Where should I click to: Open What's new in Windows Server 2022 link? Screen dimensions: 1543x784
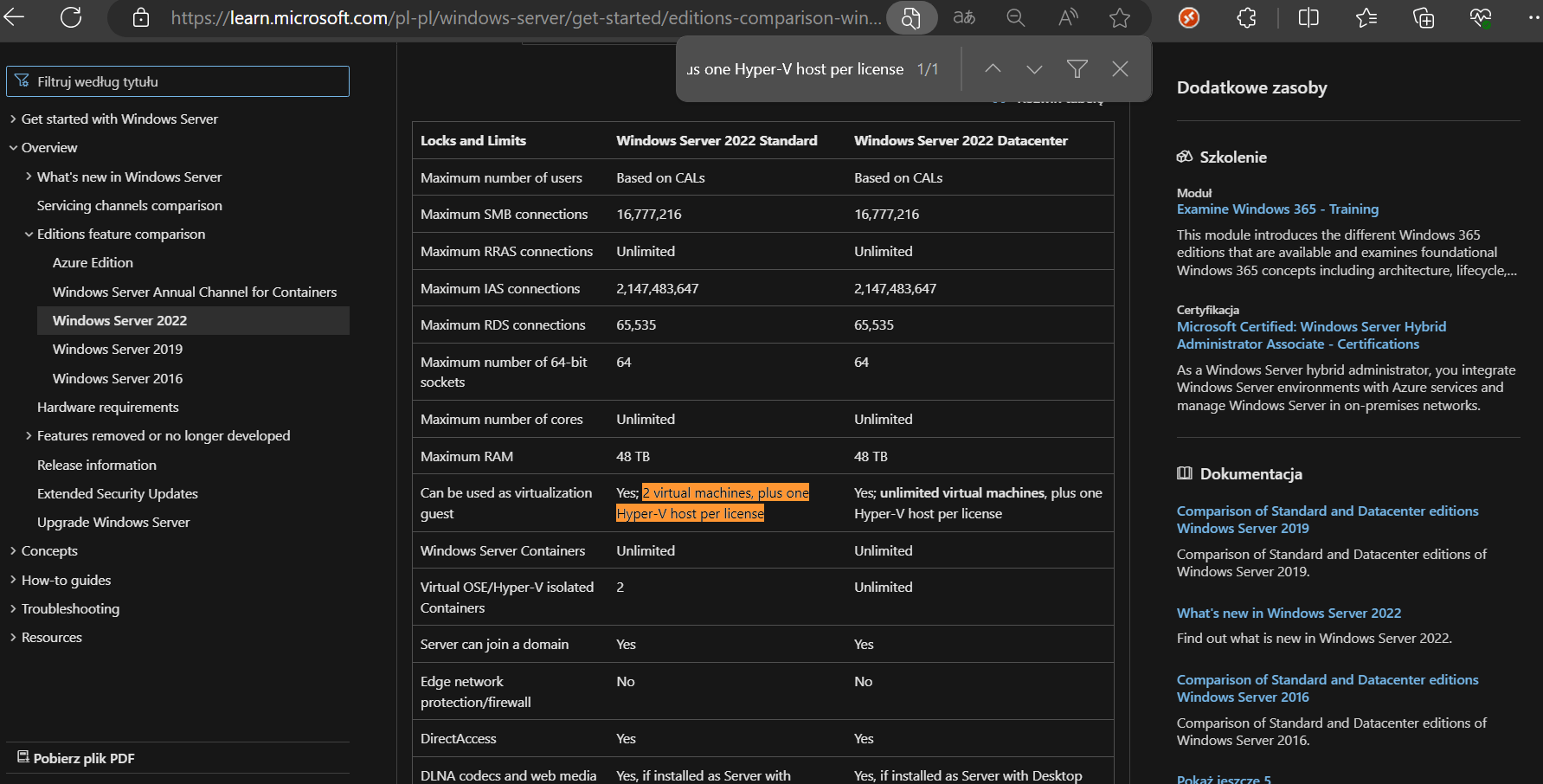pos(1289,614)
